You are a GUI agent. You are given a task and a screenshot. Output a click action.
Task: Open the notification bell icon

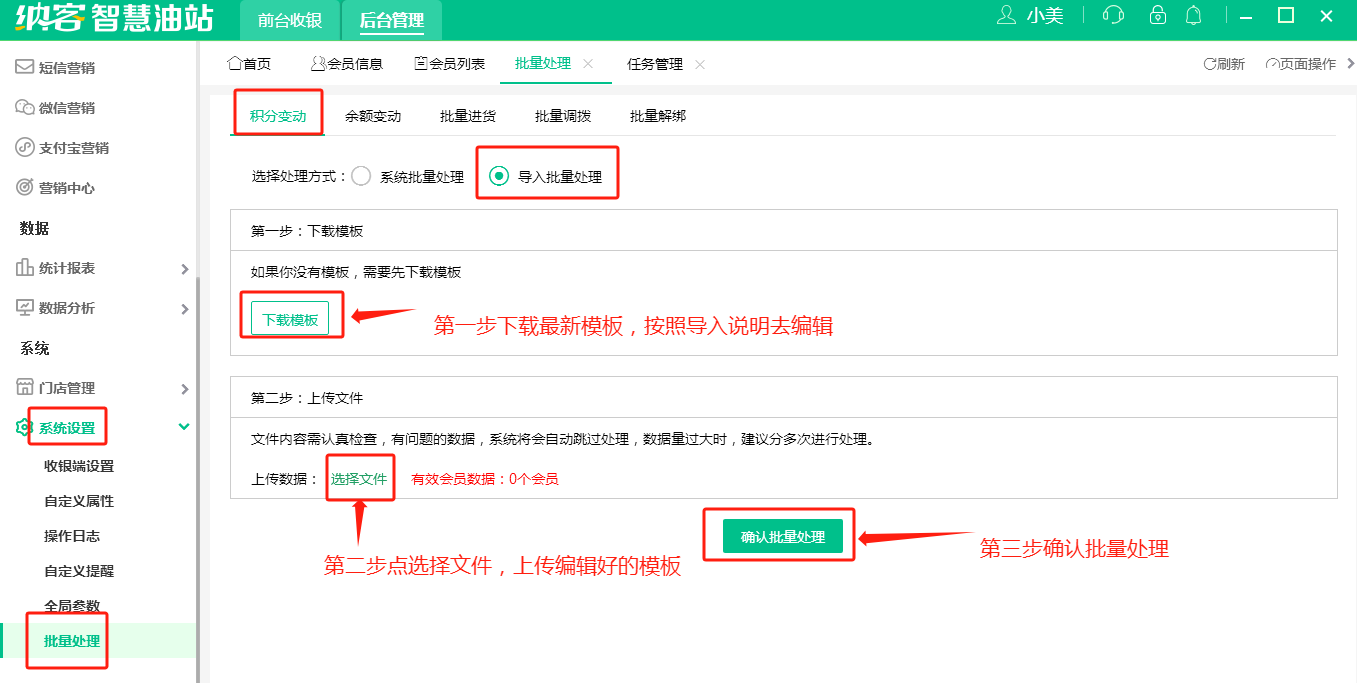click(1193, 15)
